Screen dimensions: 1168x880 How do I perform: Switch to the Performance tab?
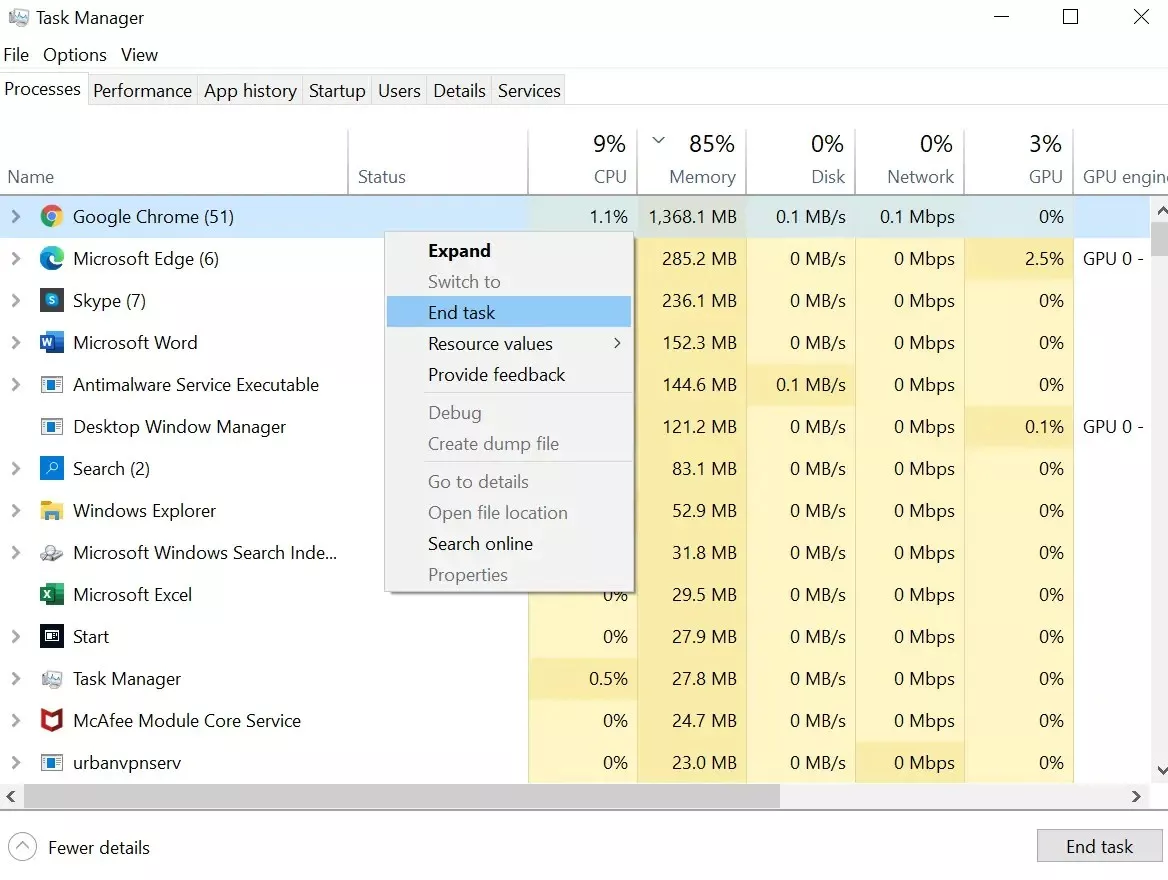[x=142, y=91]
